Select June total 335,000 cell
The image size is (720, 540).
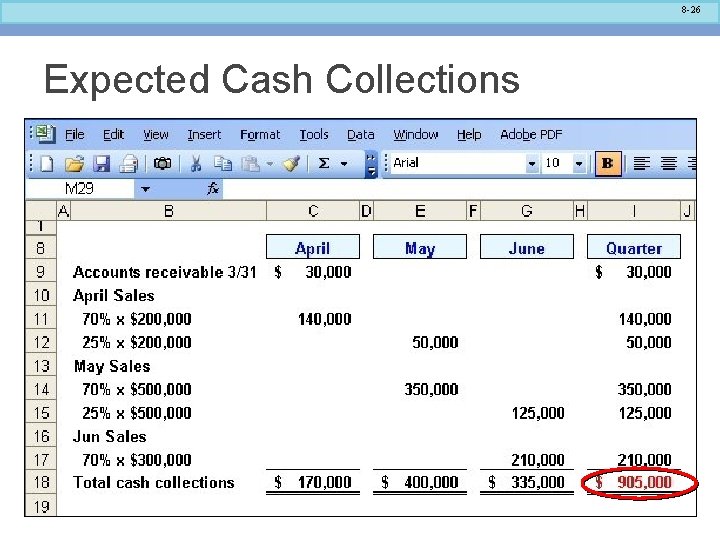(x=527, y=482)
